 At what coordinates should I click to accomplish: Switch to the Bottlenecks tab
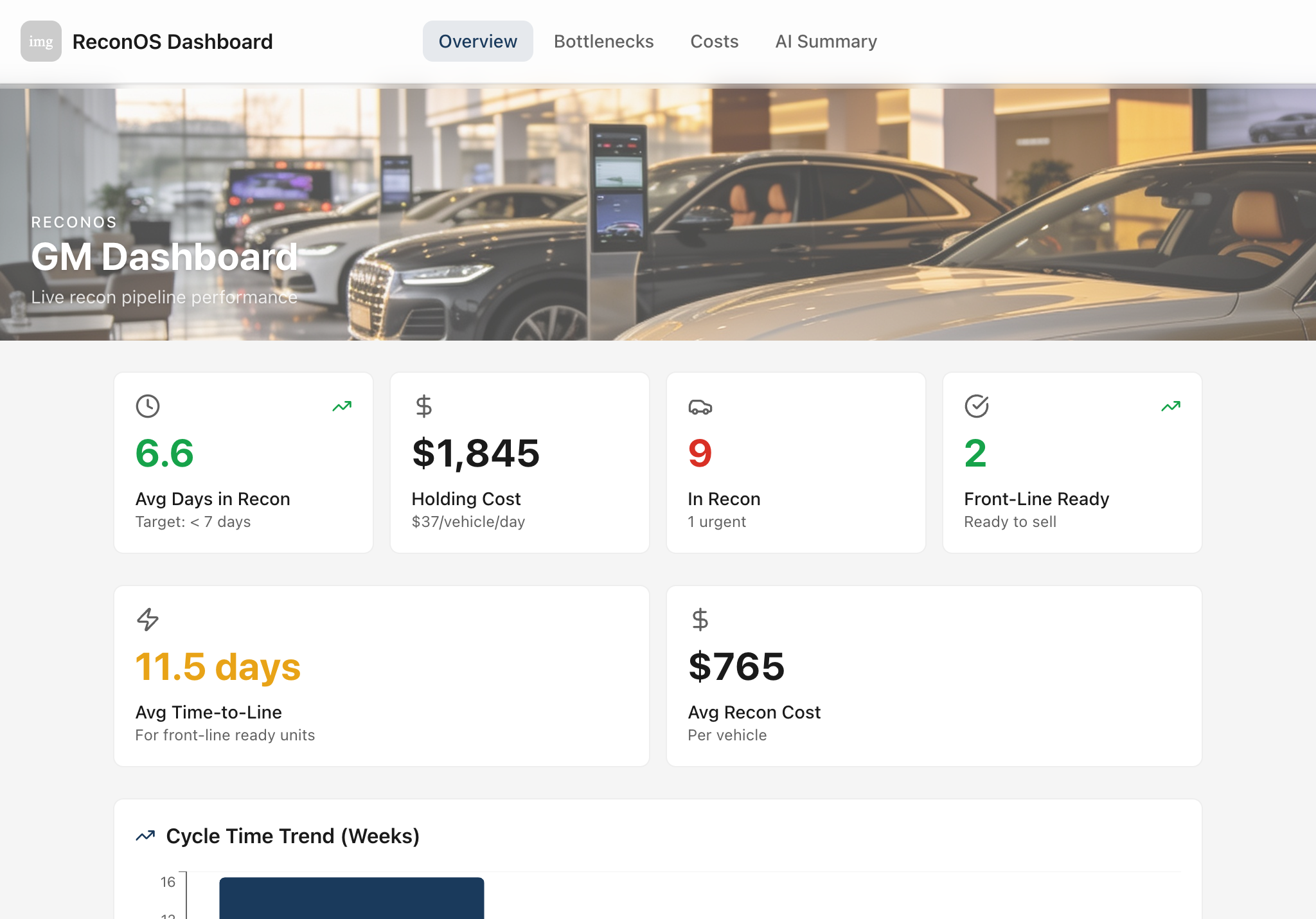tap(603, 41)
